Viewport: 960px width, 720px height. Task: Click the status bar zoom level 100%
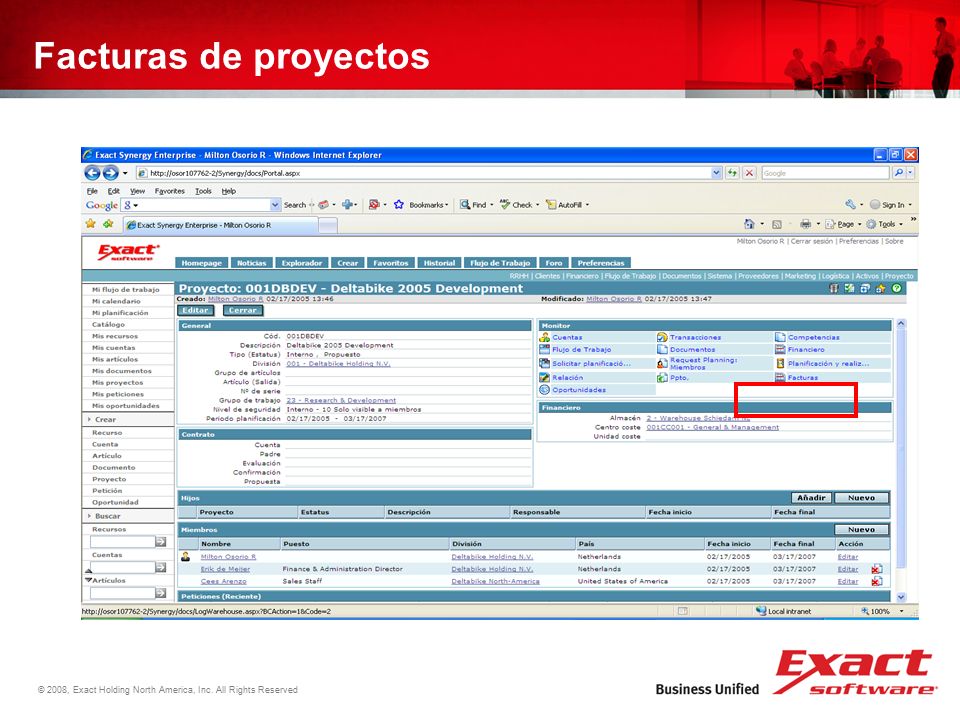click(x=880, y=611)
